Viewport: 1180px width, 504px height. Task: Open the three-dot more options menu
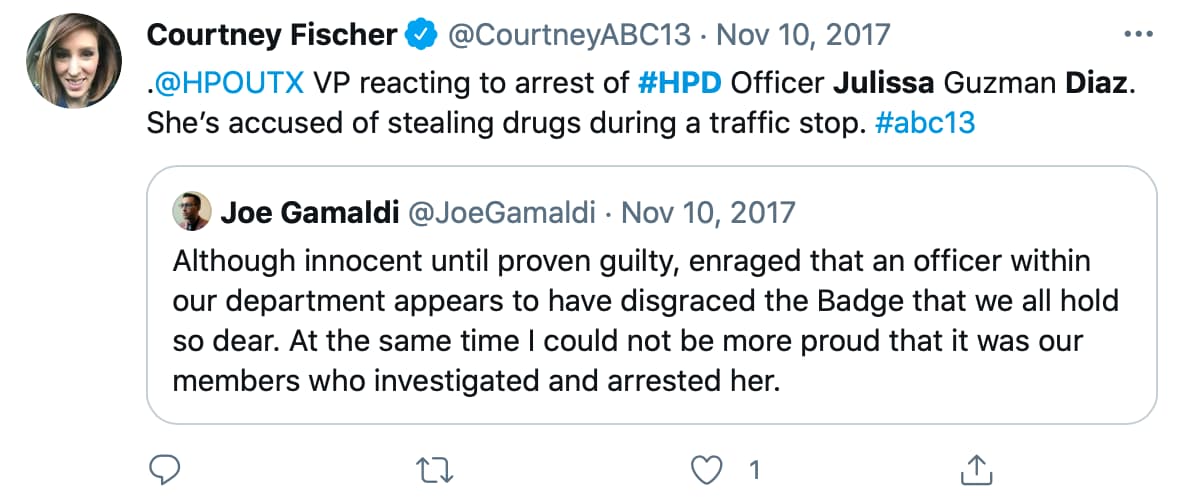[x=1139, y=34]
